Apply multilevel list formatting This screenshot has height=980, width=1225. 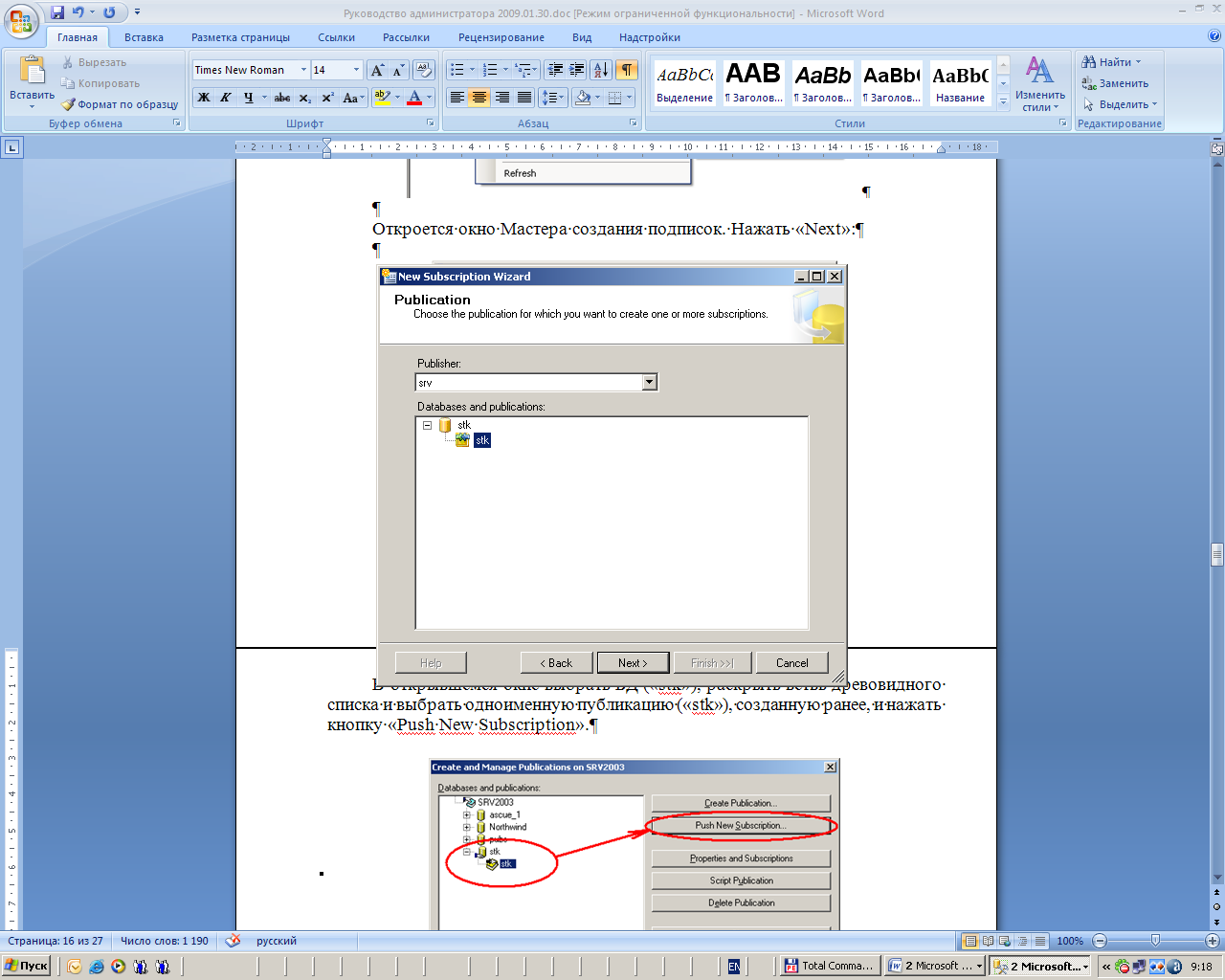[x=523, y=70]
